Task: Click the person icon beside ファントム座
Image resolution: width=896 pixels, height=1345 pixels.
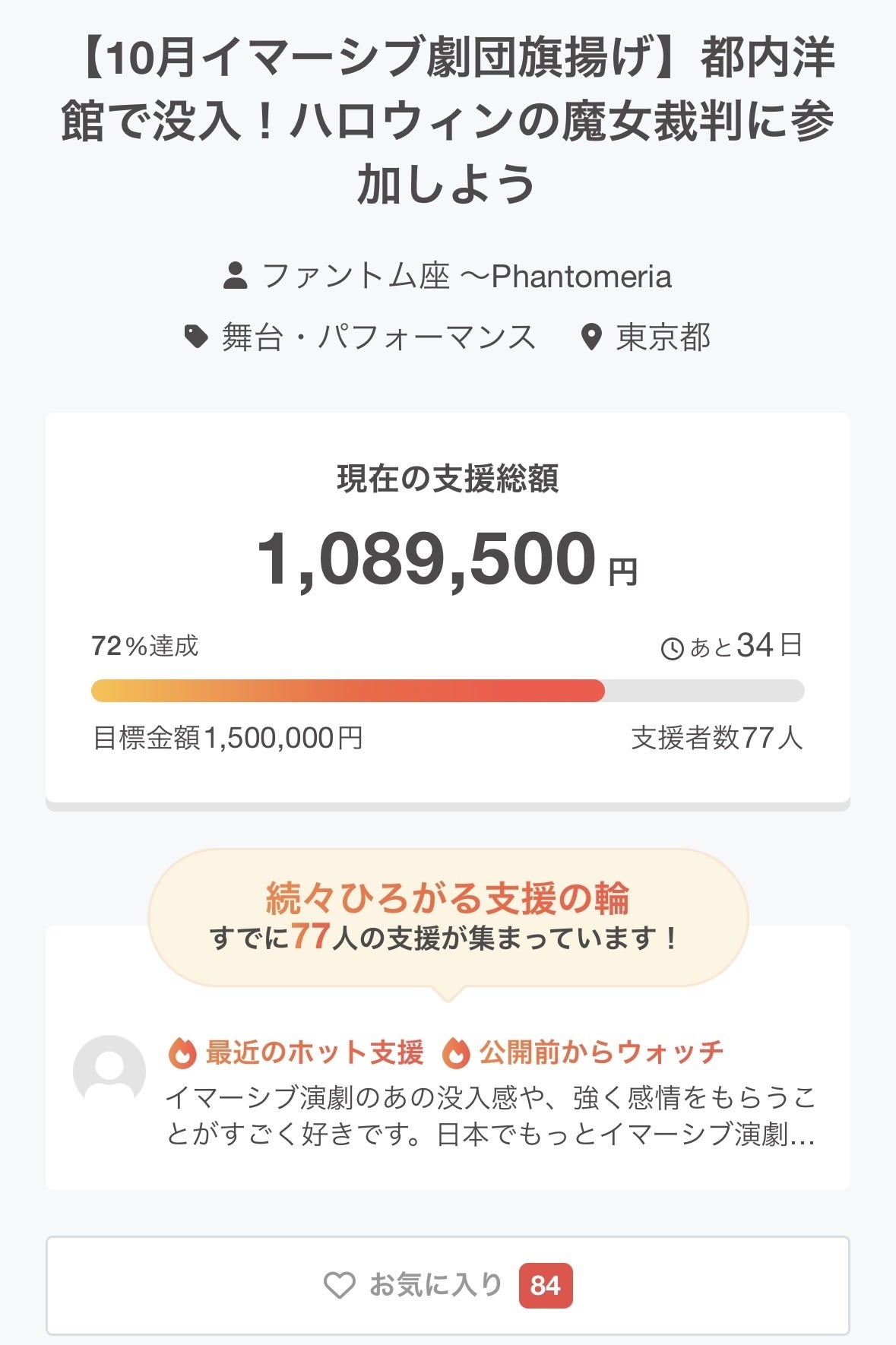Action: (x=236, y=276)
